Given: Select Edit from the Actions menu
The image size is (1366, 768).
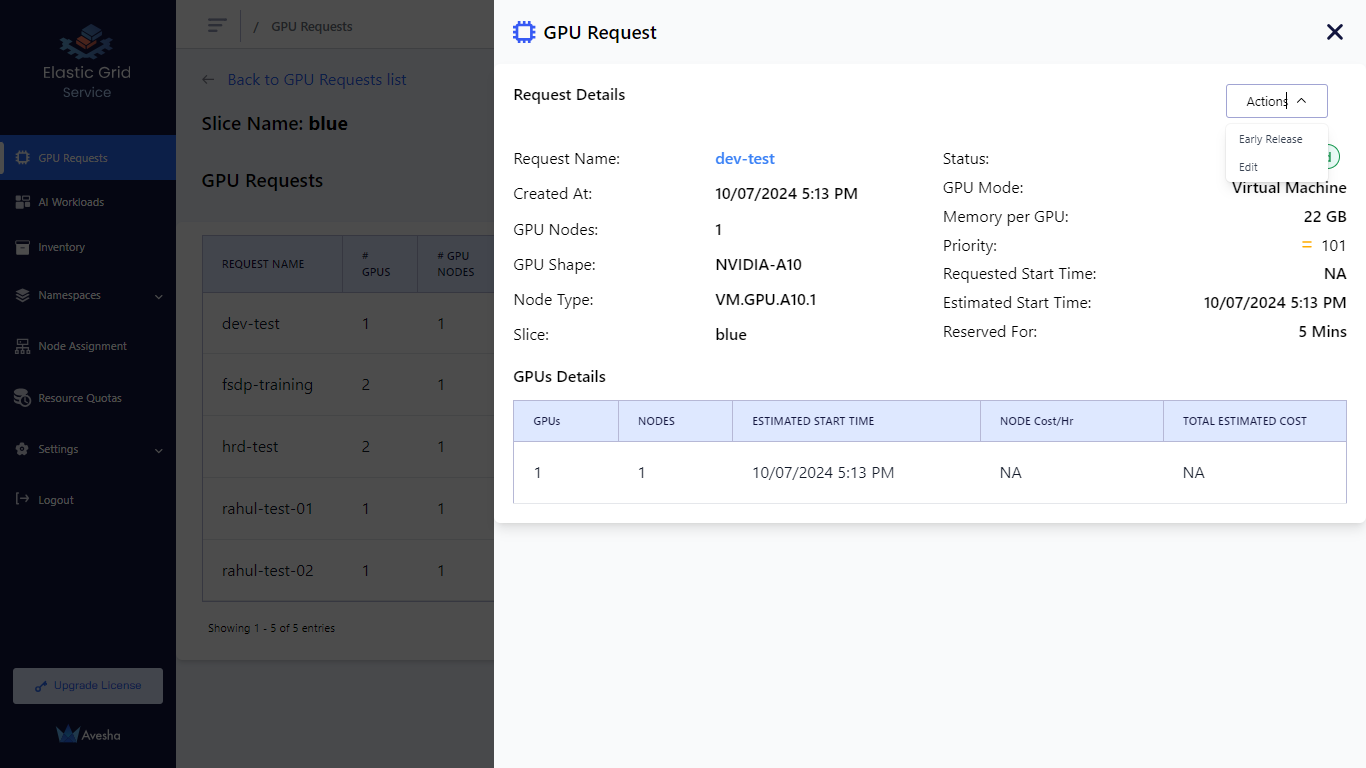Looking at the screenshot, I should tap(1248, 167).
